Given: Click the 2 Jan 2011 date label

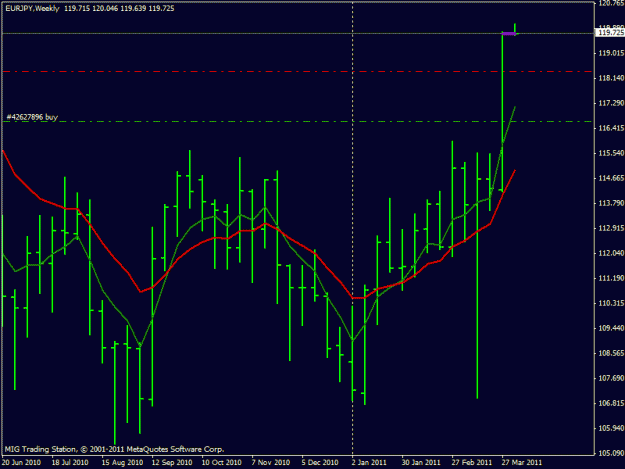Looking at the screenshot, I should point(369,463).
